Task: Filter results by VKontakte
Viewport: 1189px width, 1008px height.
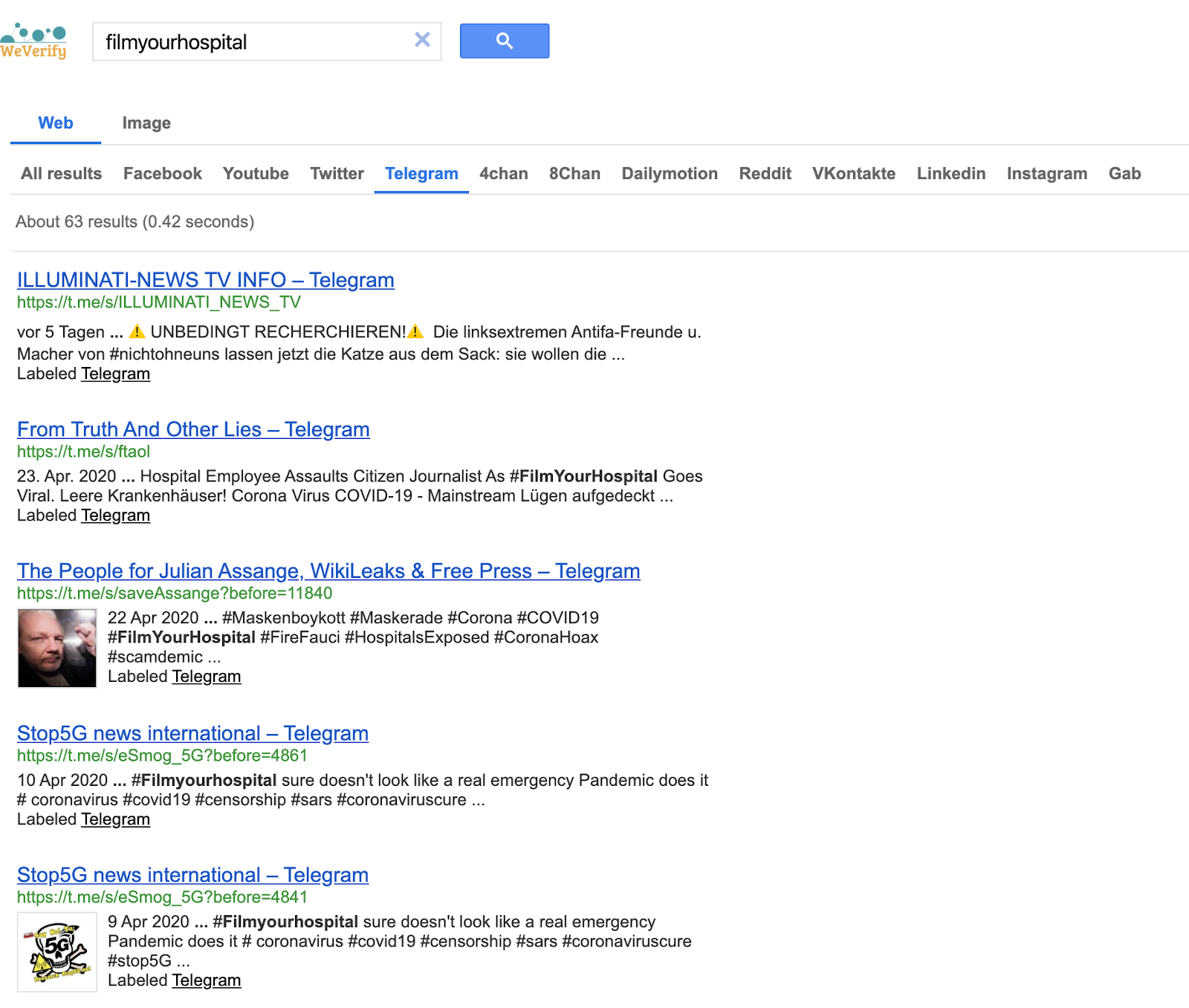Action: (854, 174)
